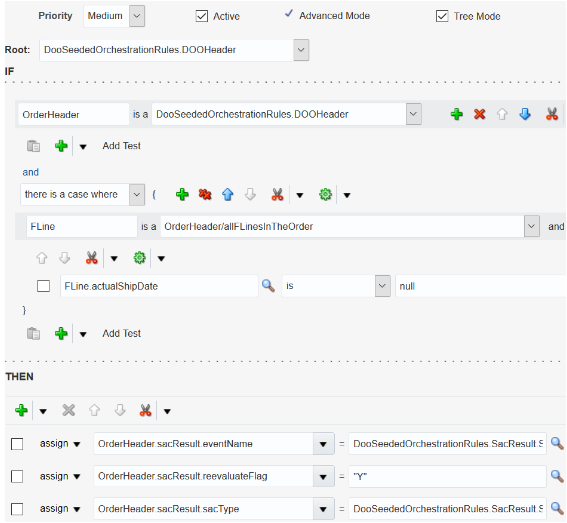Click green plus beside lower Add Test

pyautogui.click(x=61, y=333)
